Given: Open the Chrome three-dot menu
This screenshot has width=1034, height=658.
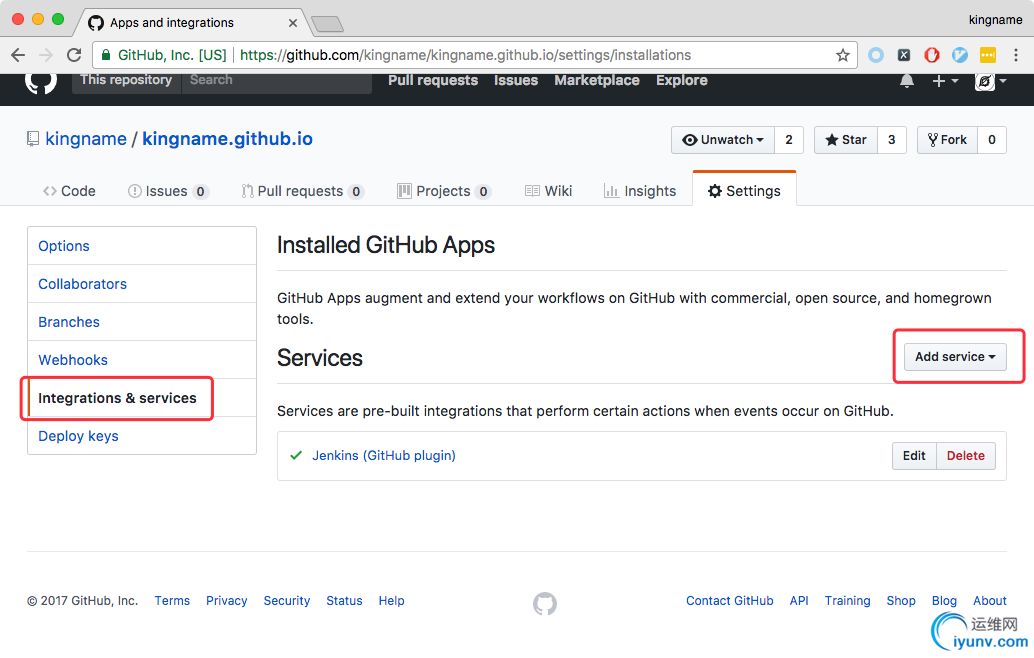Looking at the screenshot, I should (x=1016, y=55).
